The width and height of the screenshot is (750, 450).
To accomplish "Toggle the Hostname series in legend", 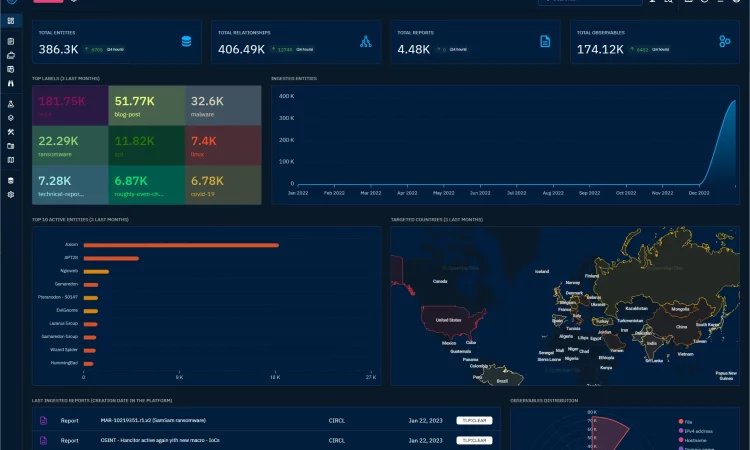I will (x=692, y=440).
